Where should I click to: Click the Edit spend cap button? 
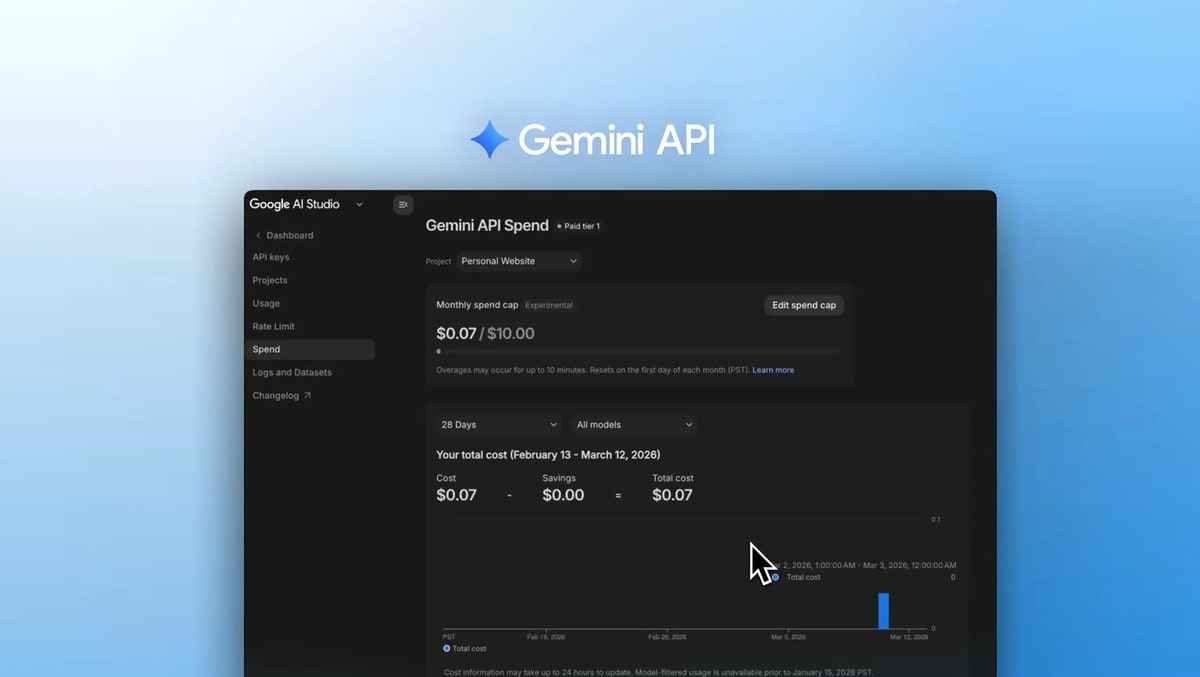[x=804, y=305]
